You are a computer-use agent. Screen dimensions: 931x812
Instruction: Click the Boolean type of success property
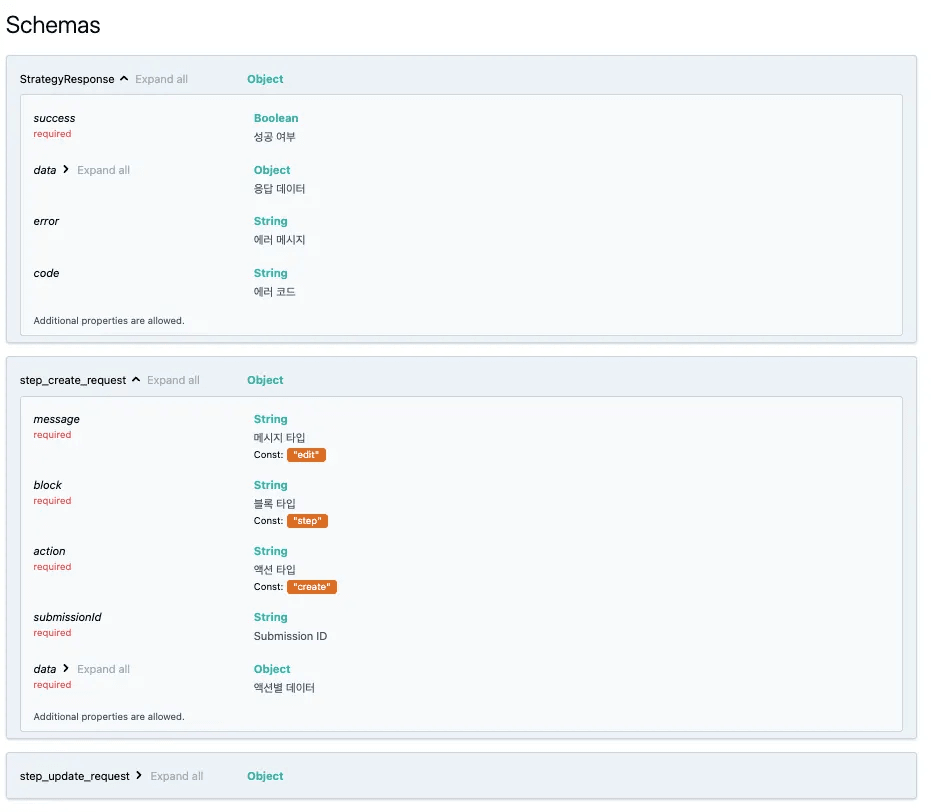coord(276,118)
